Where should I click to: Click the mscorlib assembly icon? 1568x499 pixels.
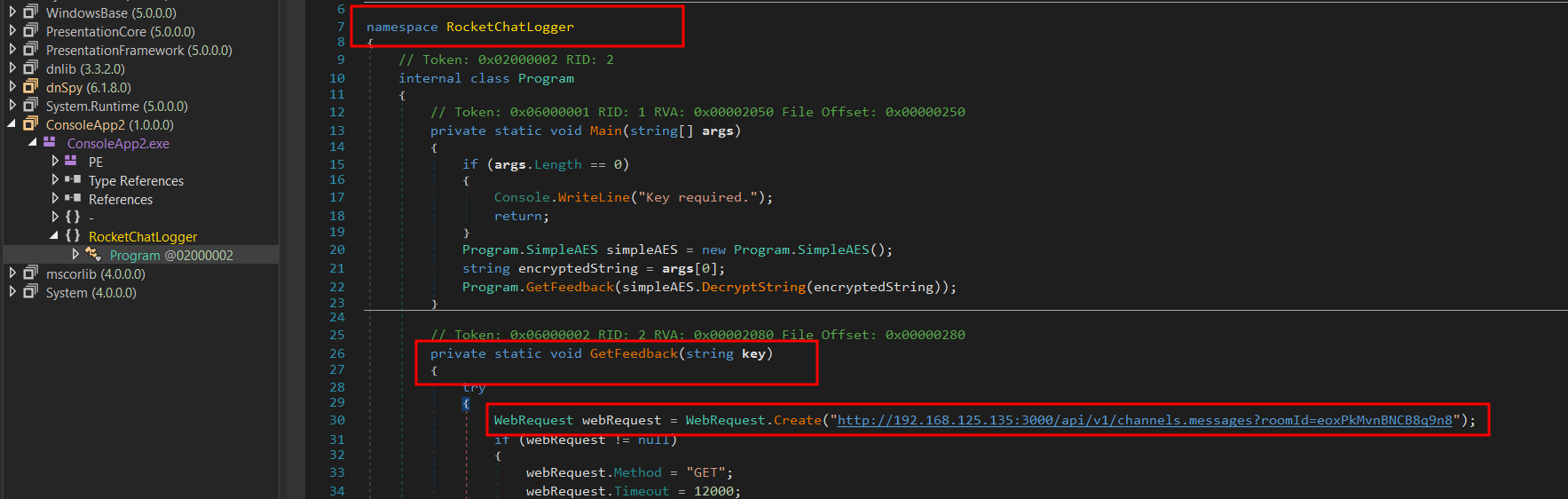pyautogui.click(x=31, y=273)
